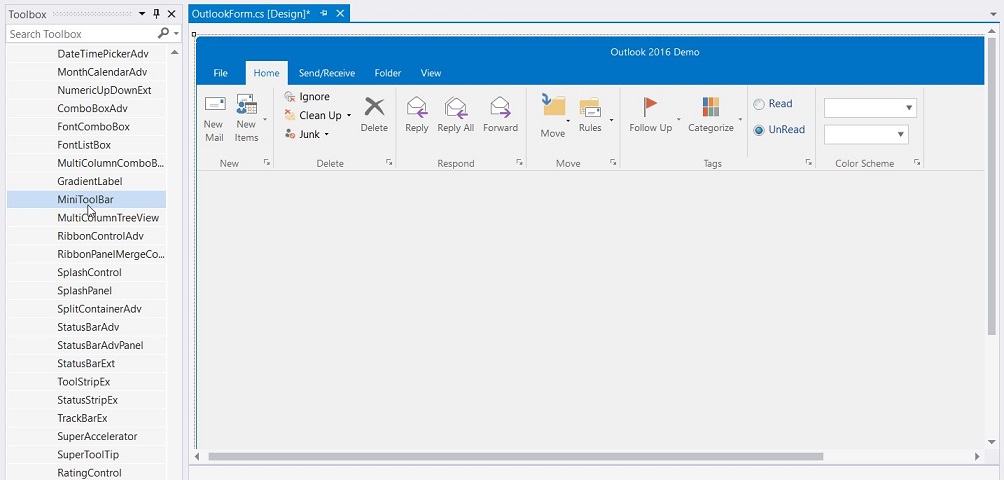
Task: Select DateTimePickerAdv in the Toolbox
Action: (x=86, y=54)
